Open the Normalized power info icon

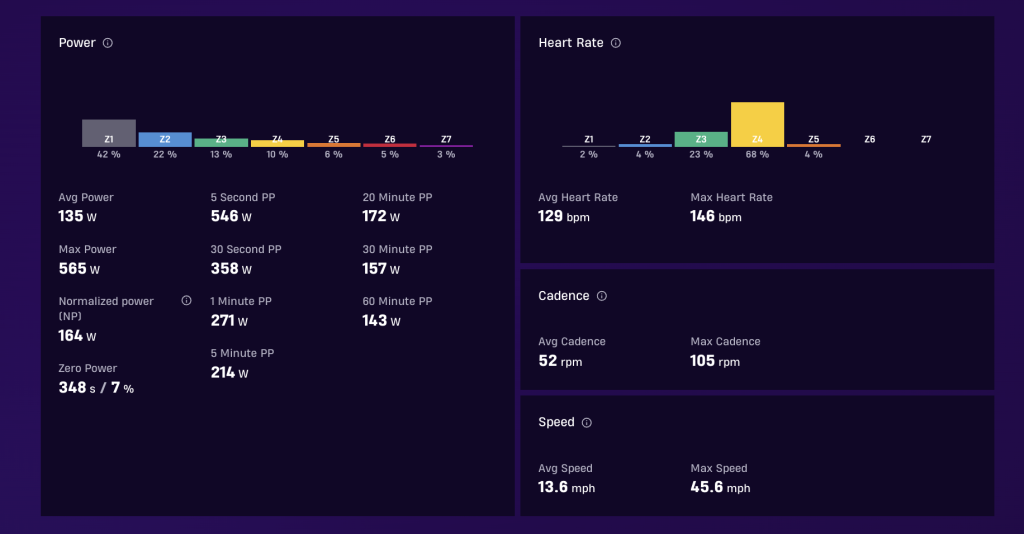click(187, 301)
